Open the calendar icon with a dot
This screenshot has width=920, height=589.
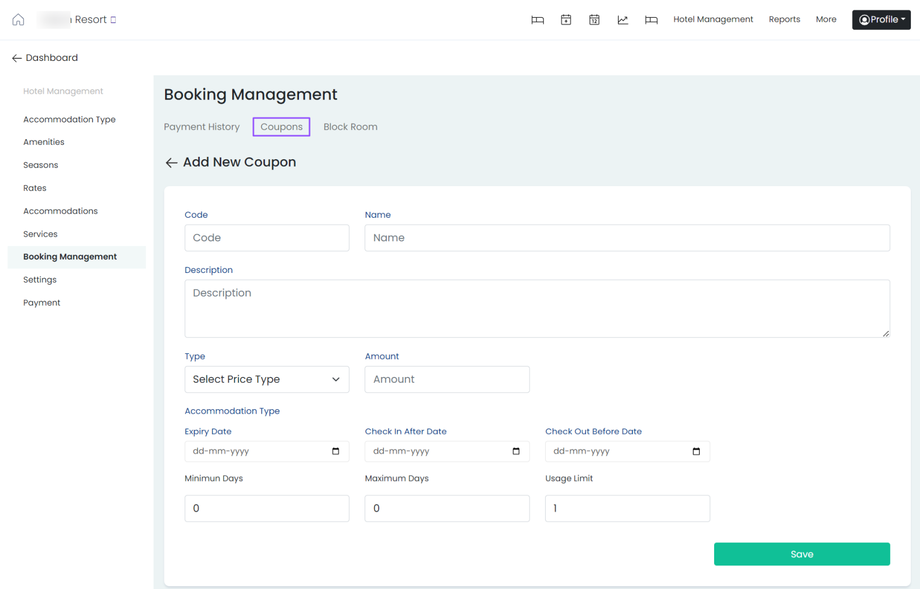pos(566,20)
